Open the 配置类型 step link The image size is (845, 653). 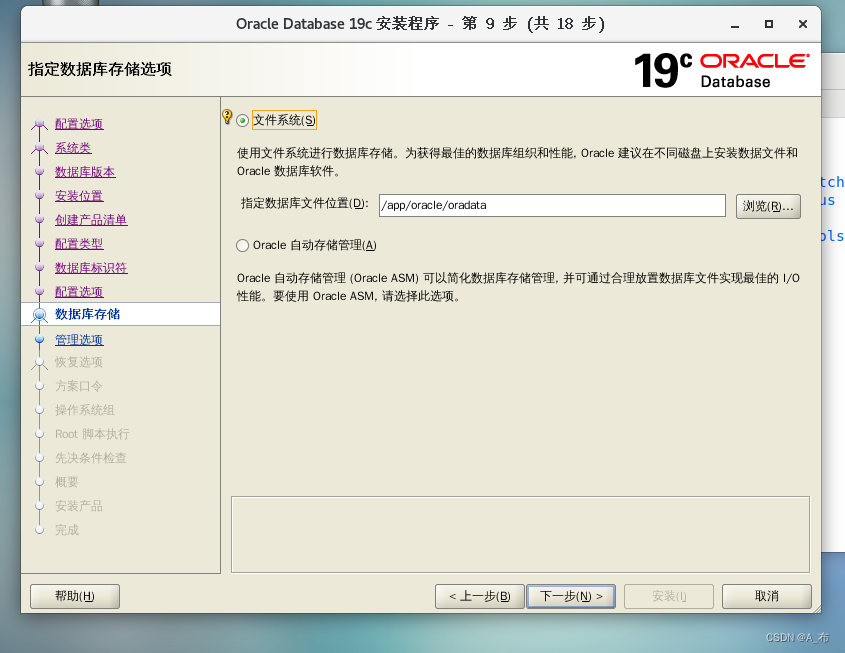click(x=79, y=244)
